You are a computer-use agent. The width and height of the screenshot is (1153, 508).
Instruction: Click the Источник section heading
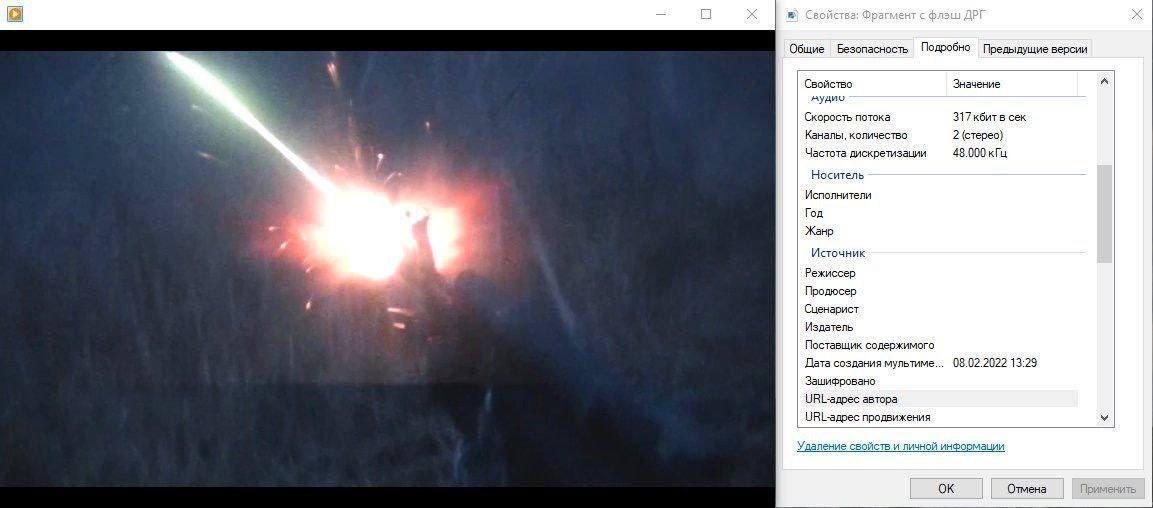pyautogui.click(x=838, y=253)
